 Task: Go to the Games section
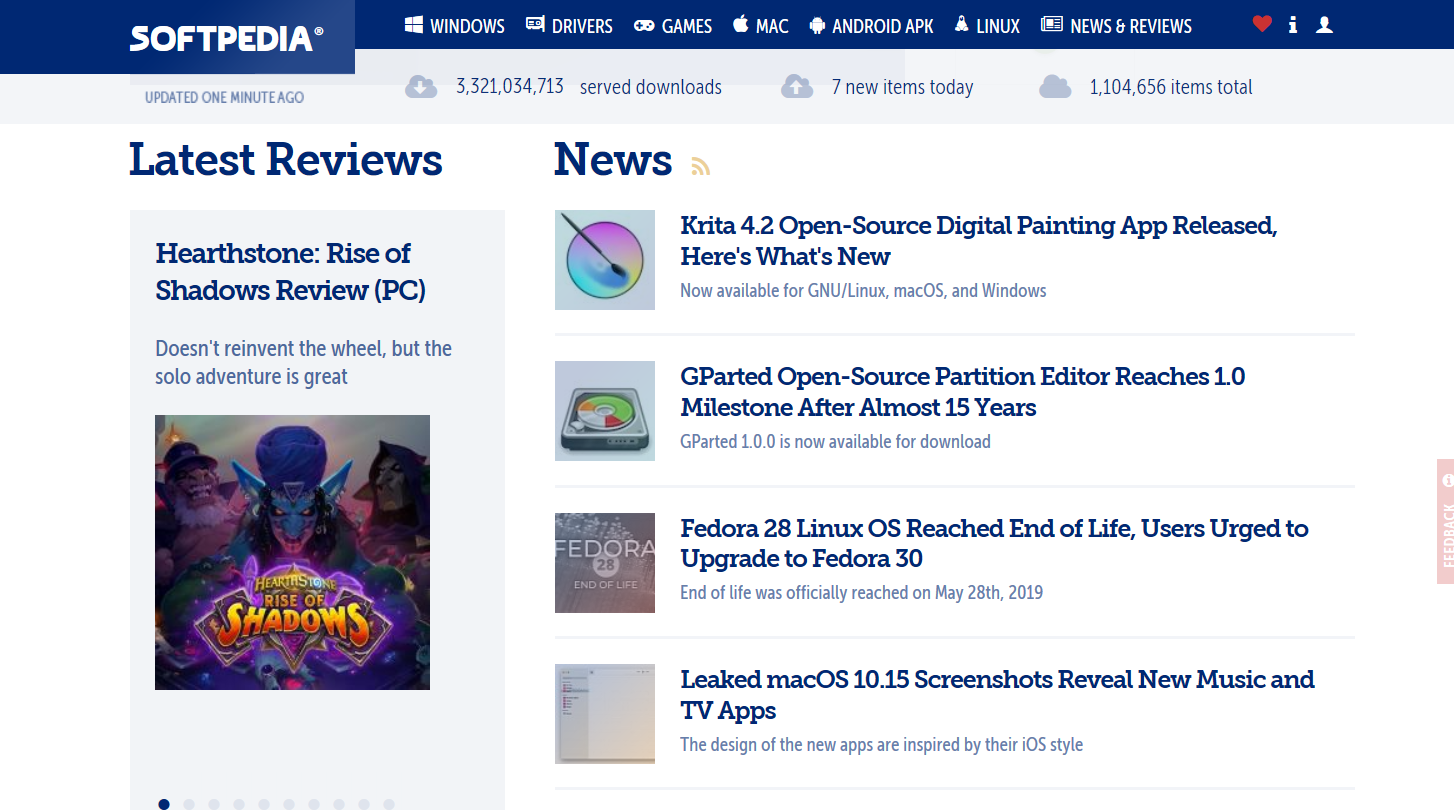tap(673, 26)
